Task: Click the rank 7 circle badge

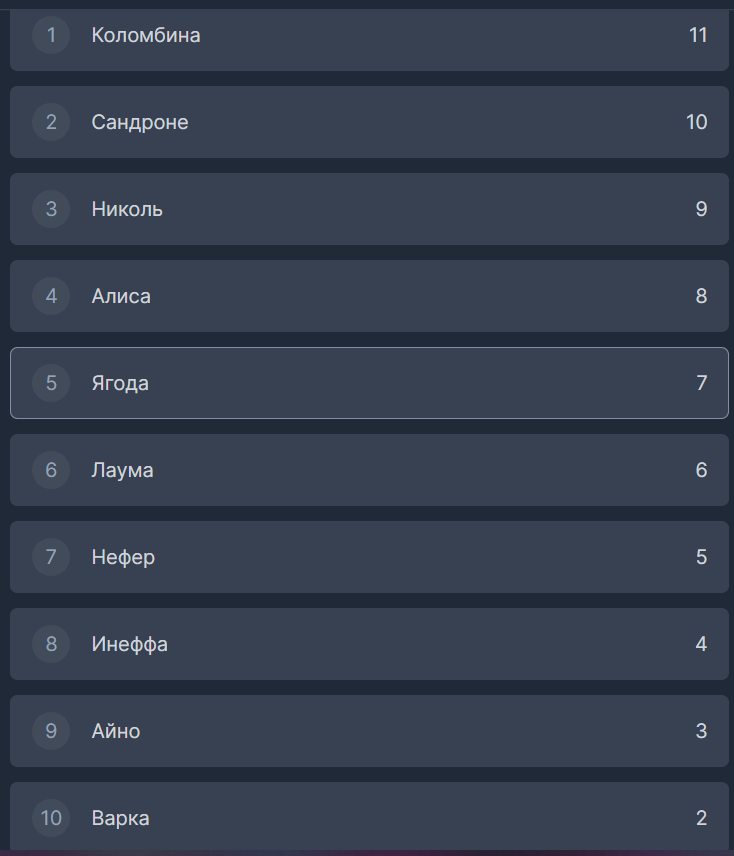Action: click(51, 557)
